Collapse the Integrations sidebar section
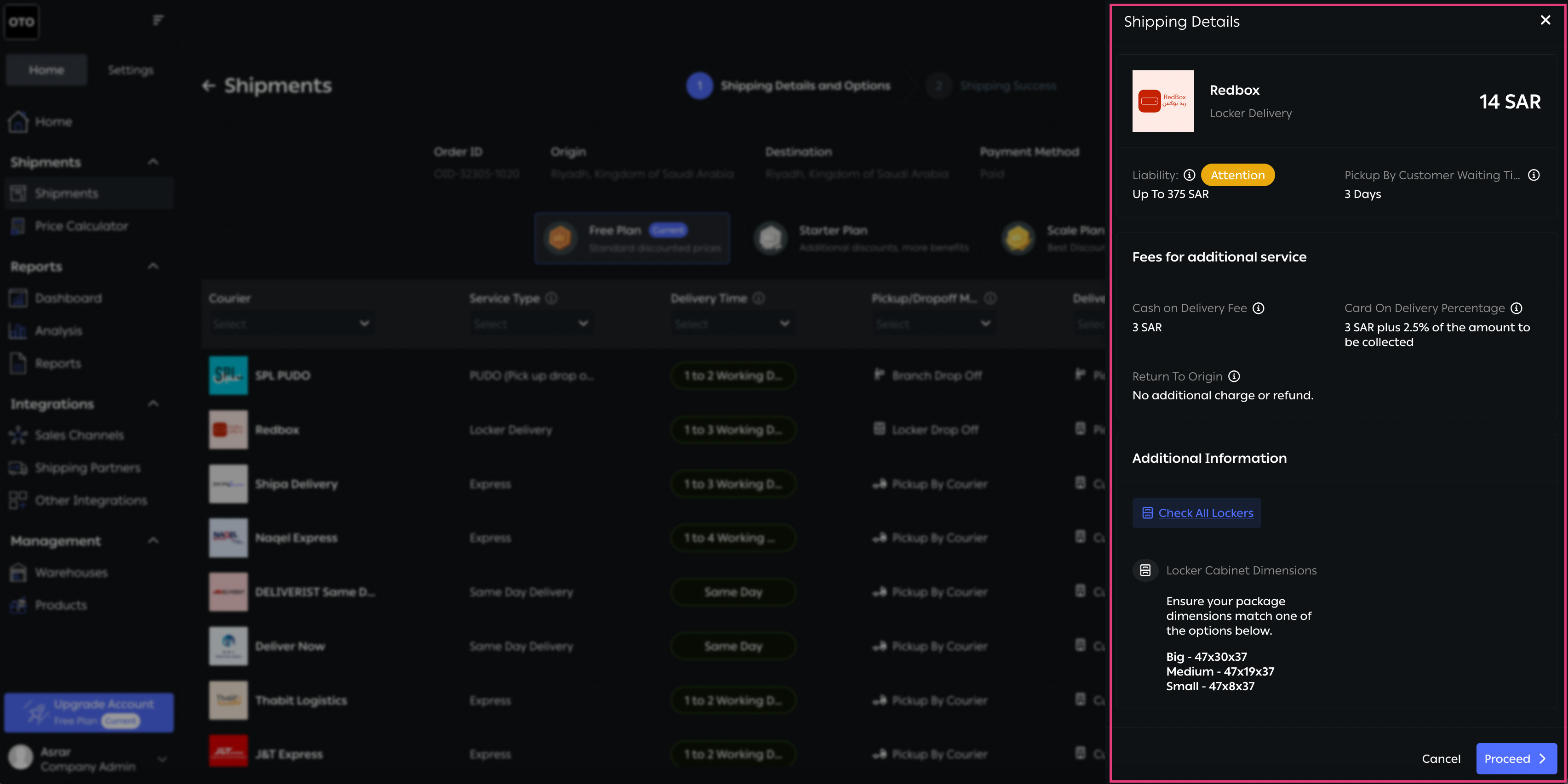Image resolution: width=1568 pixels, height=784 pixels. (x=153, y=403)
